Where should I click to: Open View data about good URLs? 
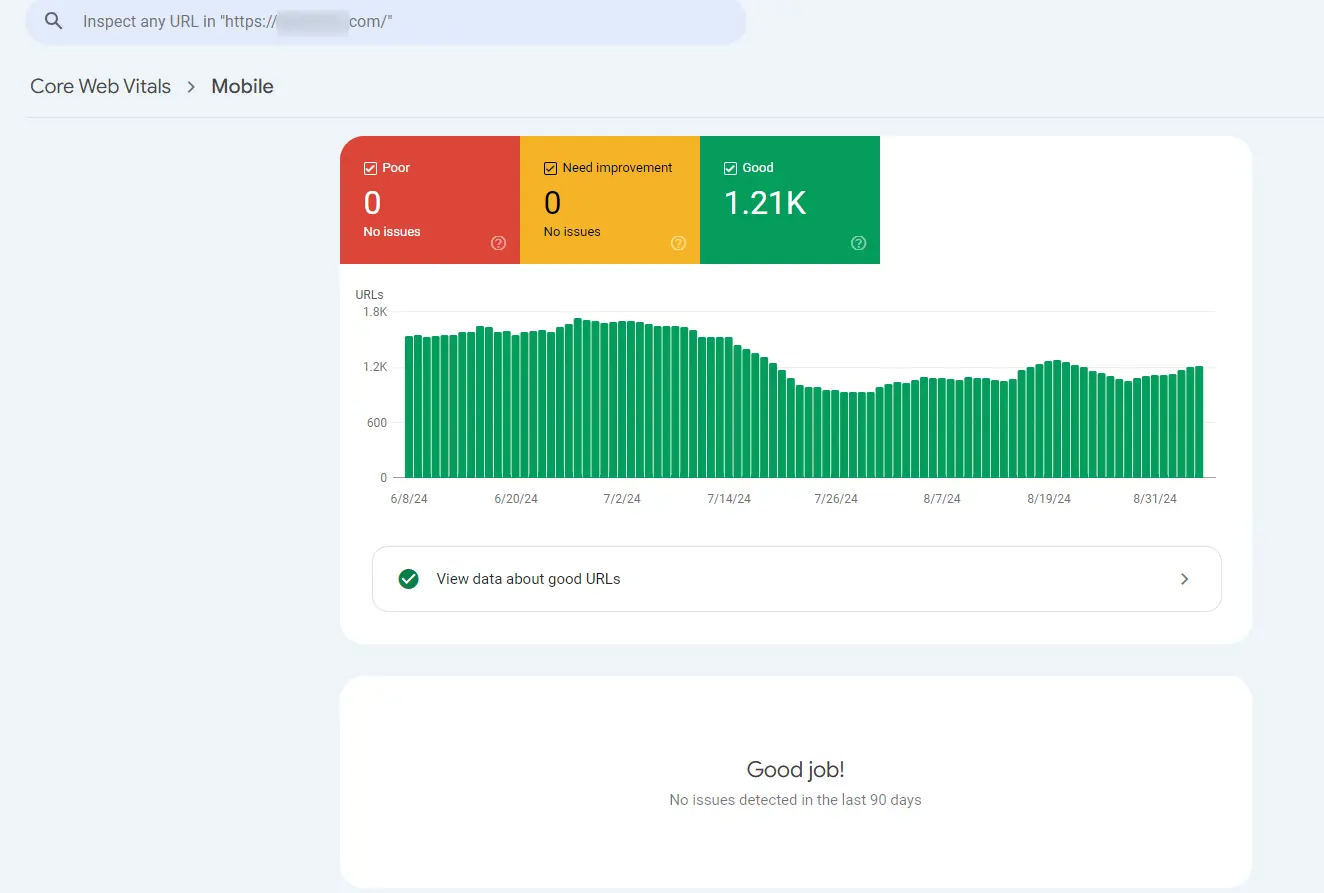click(797, 579)
